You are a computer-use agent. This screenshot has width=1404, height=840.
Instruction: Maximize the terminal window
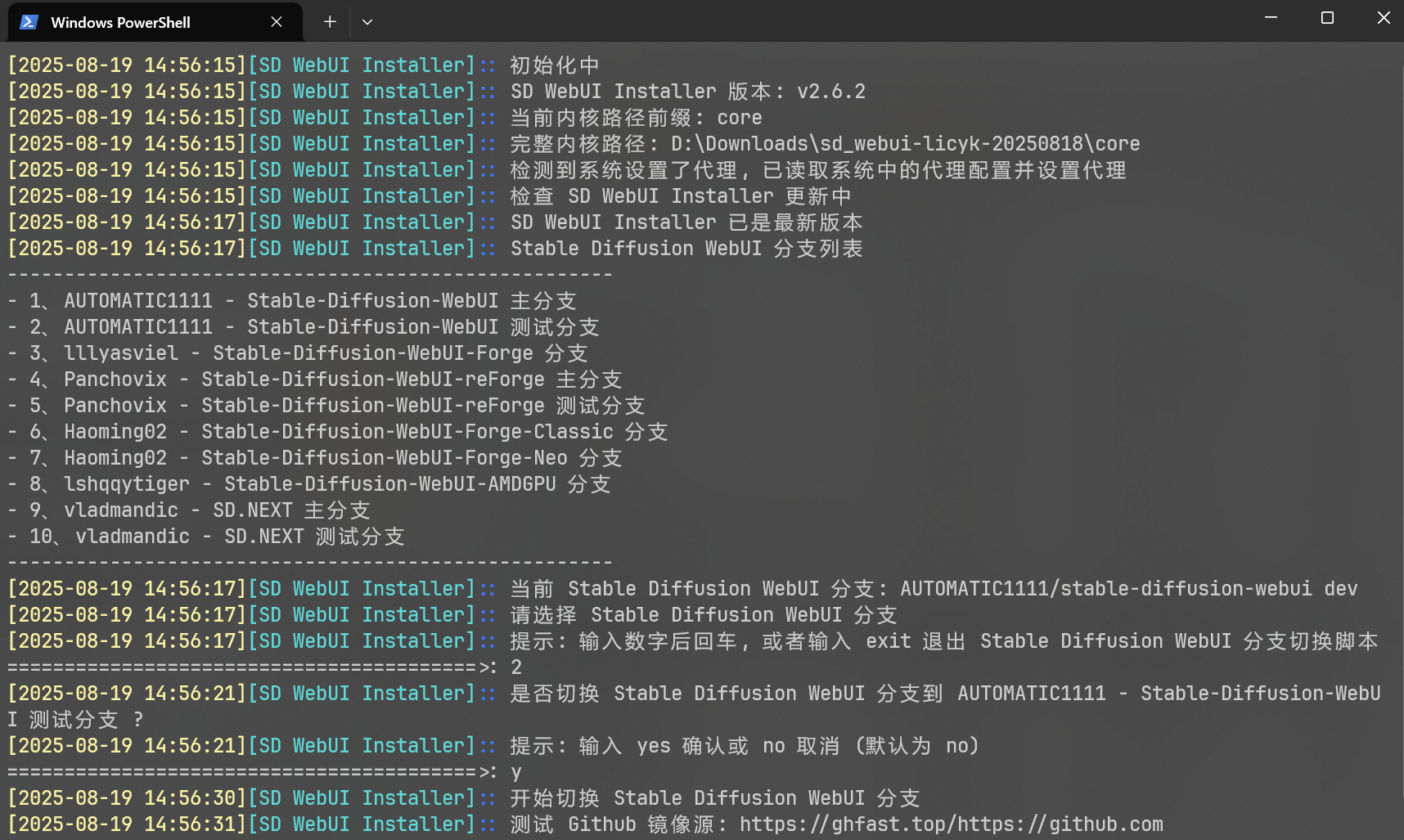point(1327,18)
